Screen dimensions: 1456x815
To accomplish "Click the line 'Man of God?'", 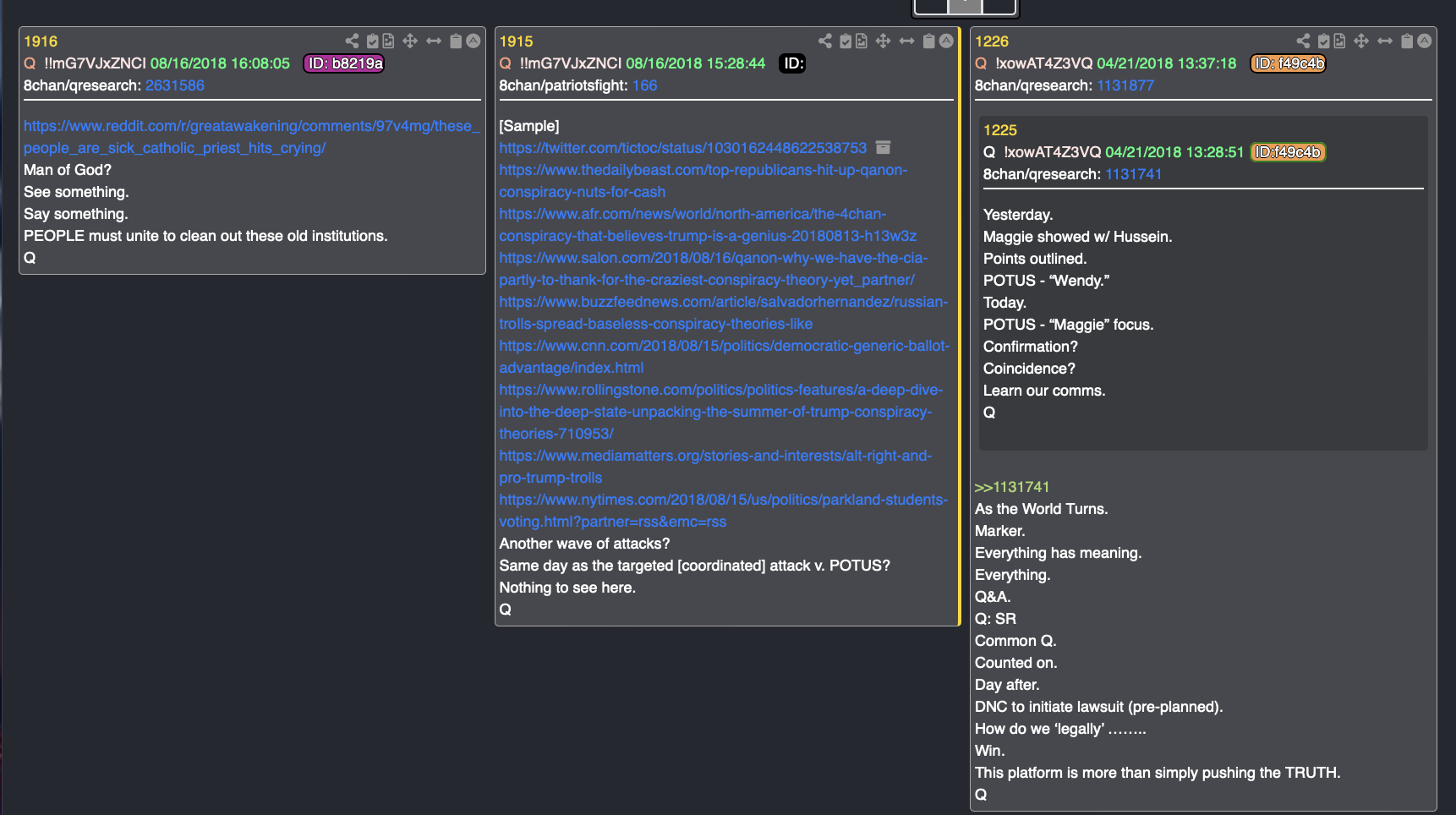I will (68, 170).
